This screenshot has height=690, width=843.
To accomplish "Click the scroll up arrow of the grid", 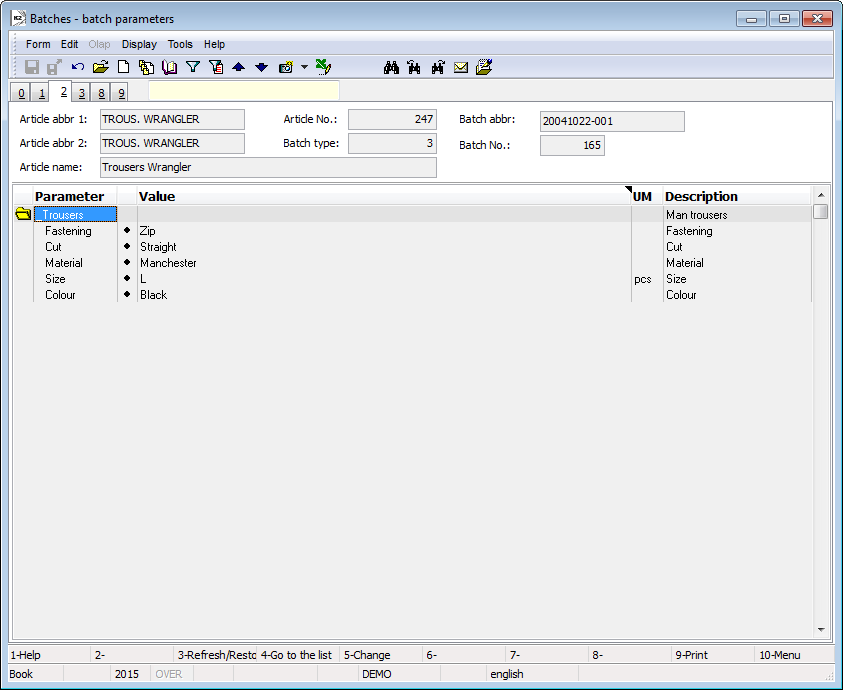I will (x=820, y=195).
